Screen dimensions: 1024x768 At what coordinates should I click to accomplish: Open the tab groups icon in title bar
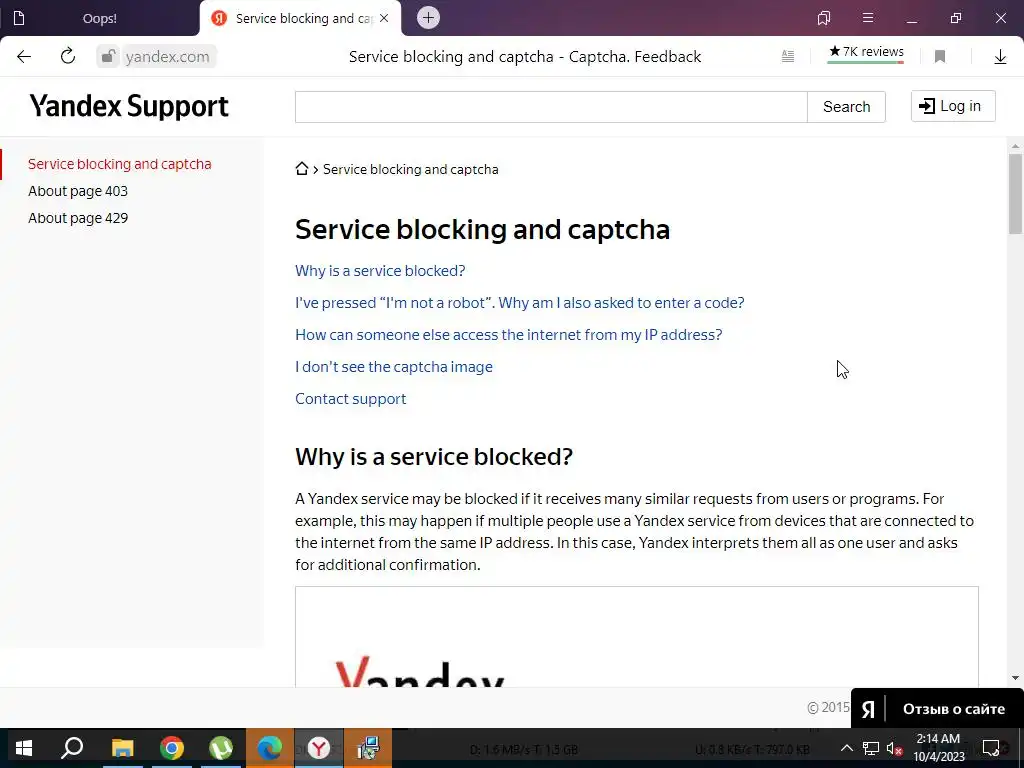[x=824, y=18]
